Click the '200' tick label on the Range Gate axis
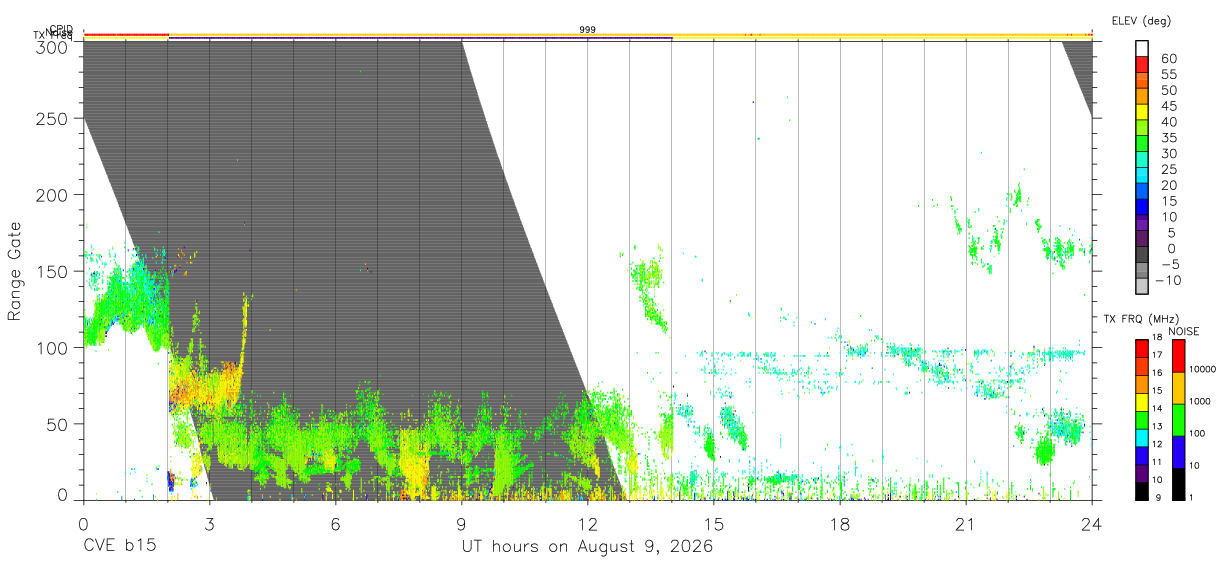This screenshot has height=567, width=1228. coord(51,194)
